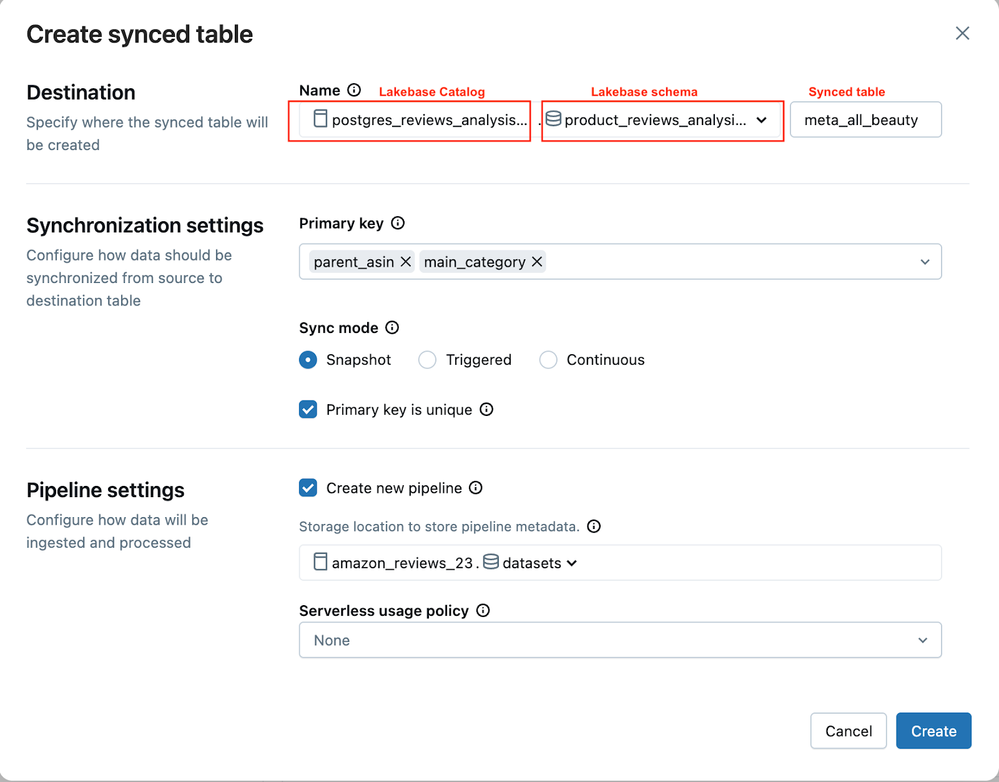999x782 pixels.
Task: Click the Create button
Action: coord(933,731)
